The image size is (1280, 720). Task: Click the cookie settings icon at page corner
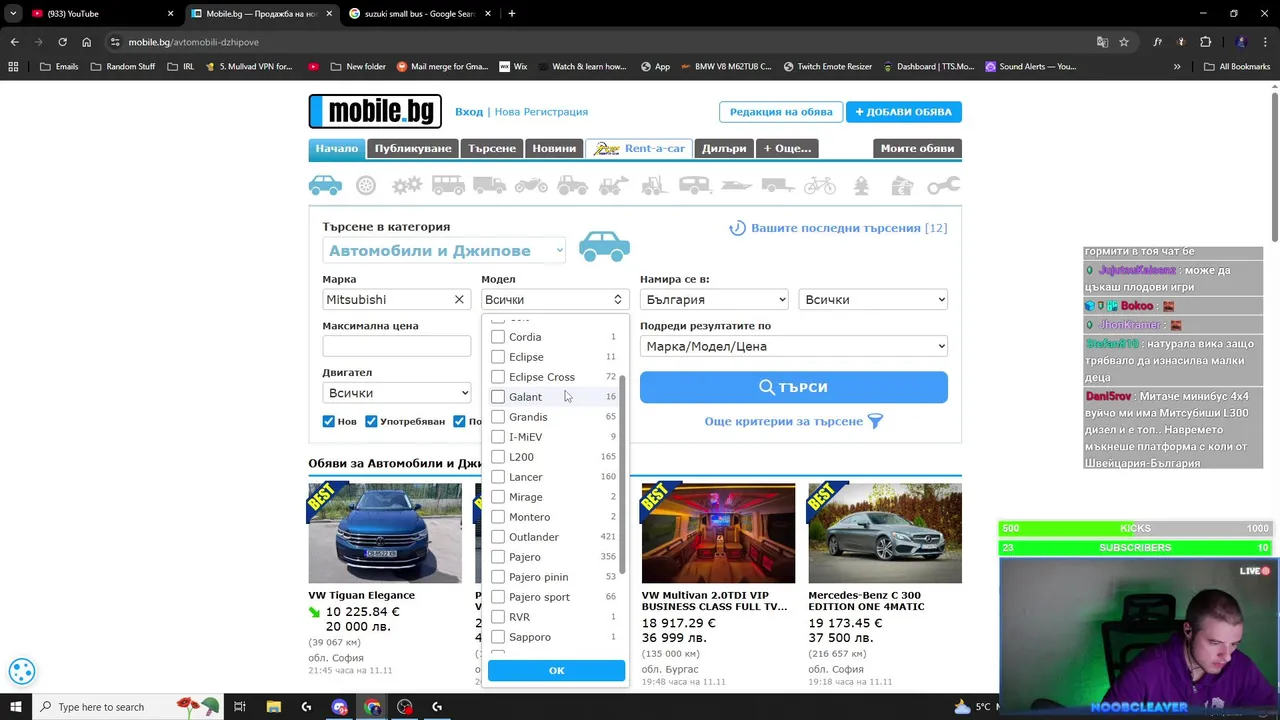click(x=22, y=671)
